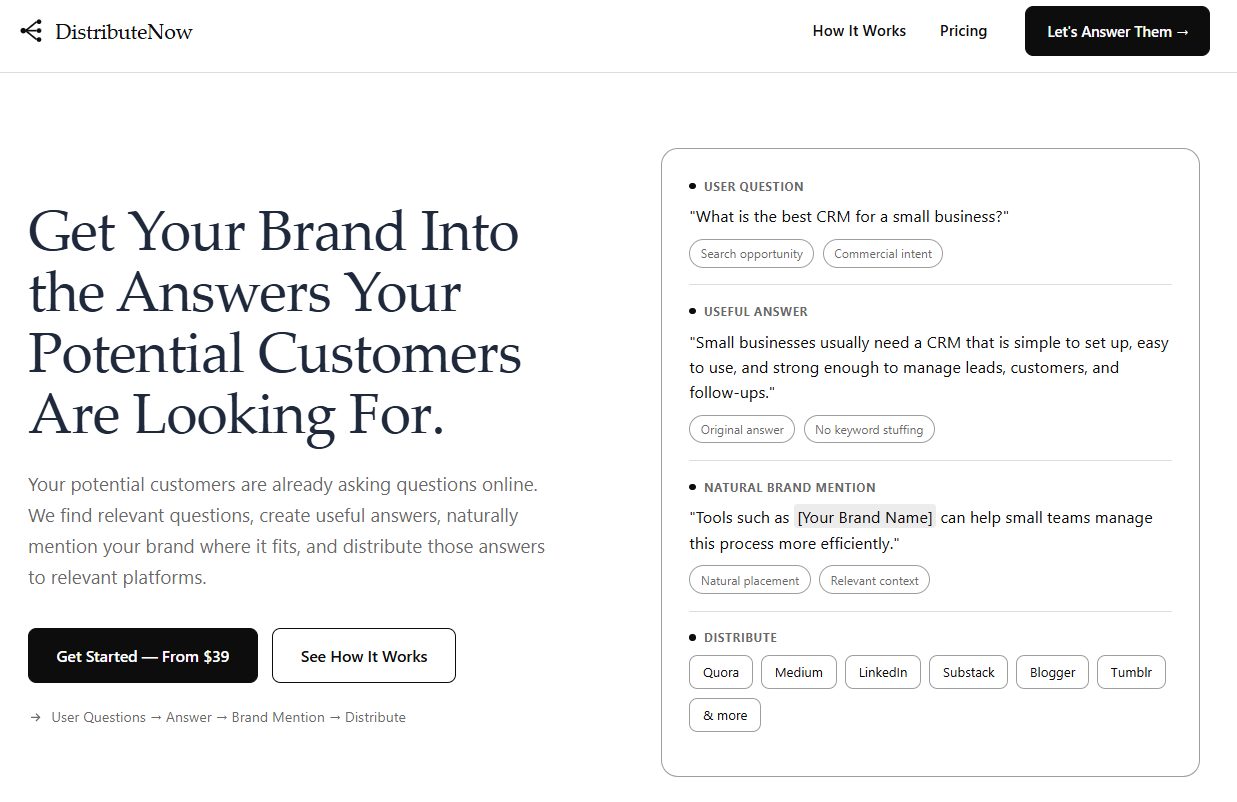Click the Original answer tag
This screenshot has height=802, width=1237.
[x=742, y=430]
